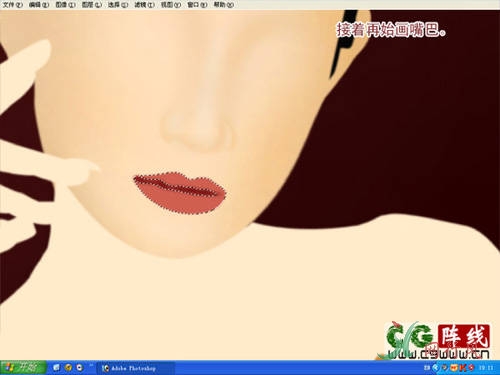Open the 文件 (File) menu
500x375 pixels.
13,5
